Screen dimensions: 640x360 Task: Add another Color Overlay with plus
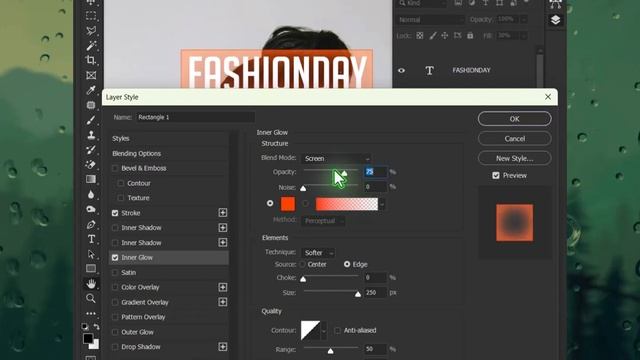tap(222, 287)
